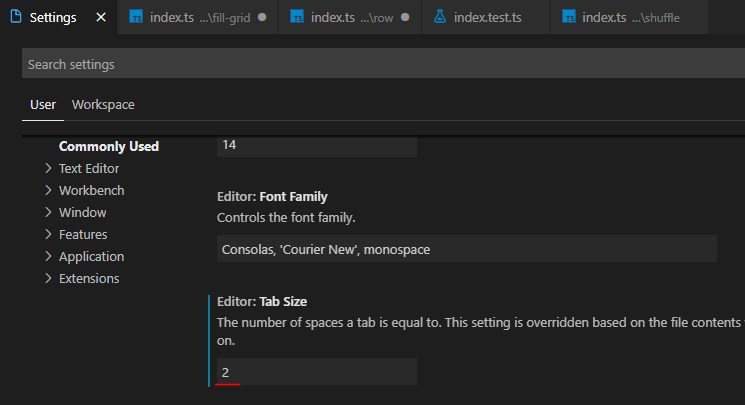This screenshot has width=745, height=405.
Task: Select Text Editor category label
Action: tap(89, 168)
